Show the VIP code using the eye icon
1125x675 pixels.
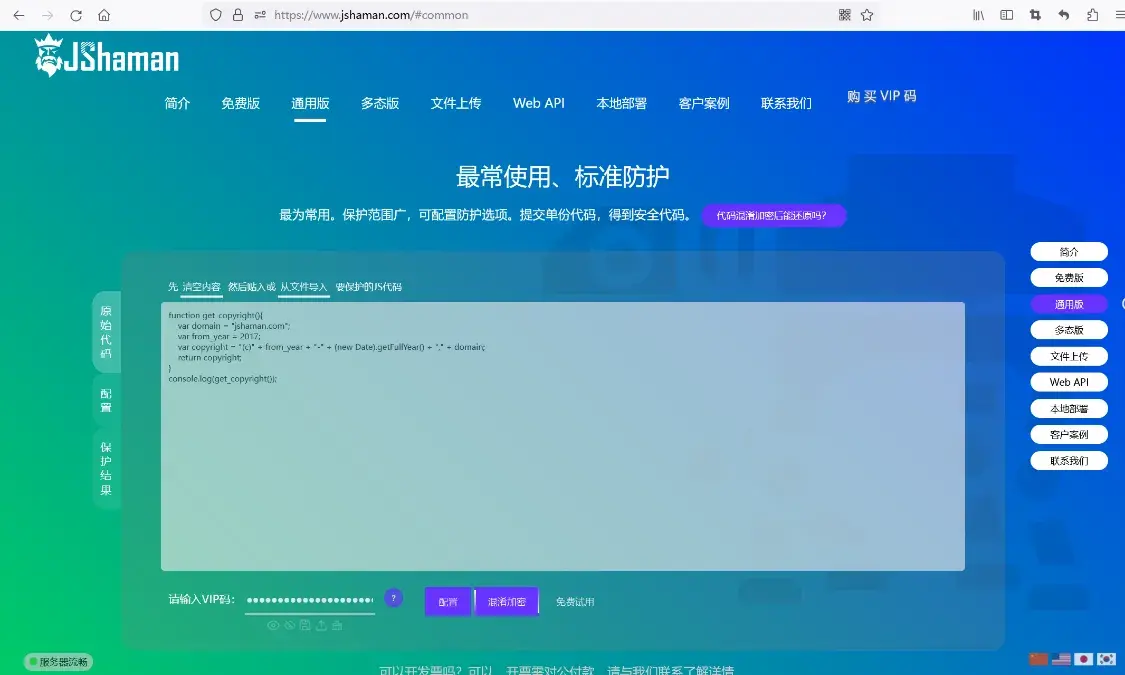coord(272,625)
